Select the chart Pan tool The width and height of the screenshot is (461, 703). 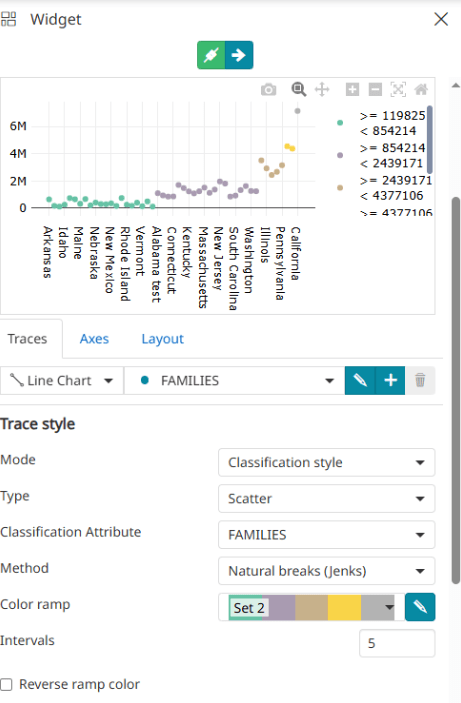tap(322, 90)
